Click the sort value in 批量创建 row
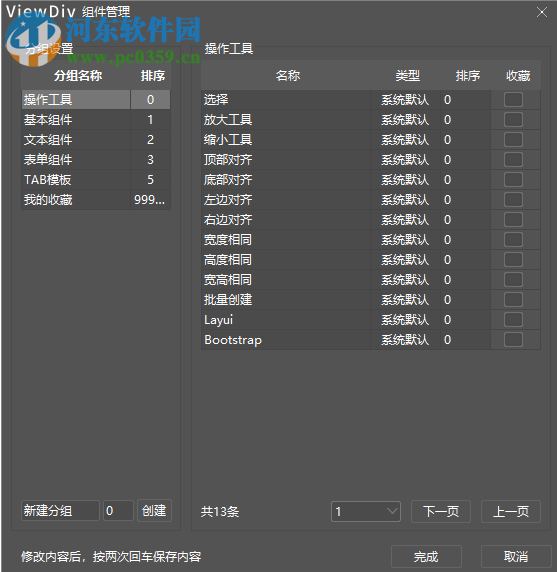Viewport: 557px width, 572px height. 465,300
